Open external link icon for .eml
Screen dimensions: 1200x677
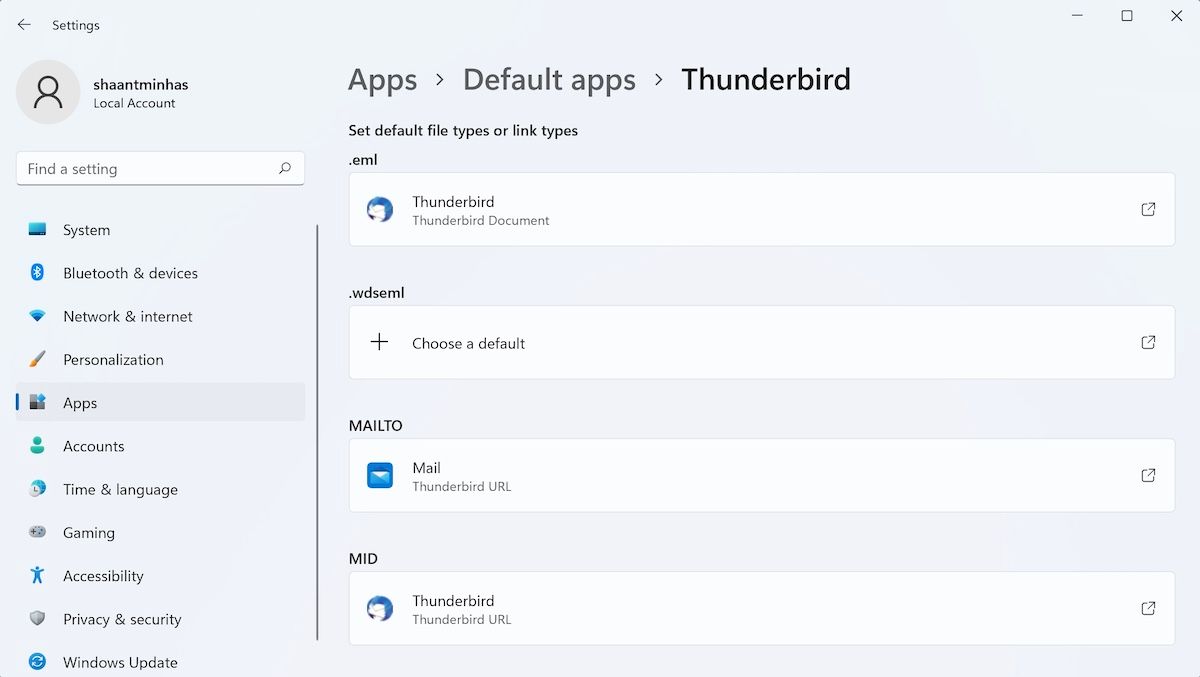pyautogui.click(x=1148, y=209)
